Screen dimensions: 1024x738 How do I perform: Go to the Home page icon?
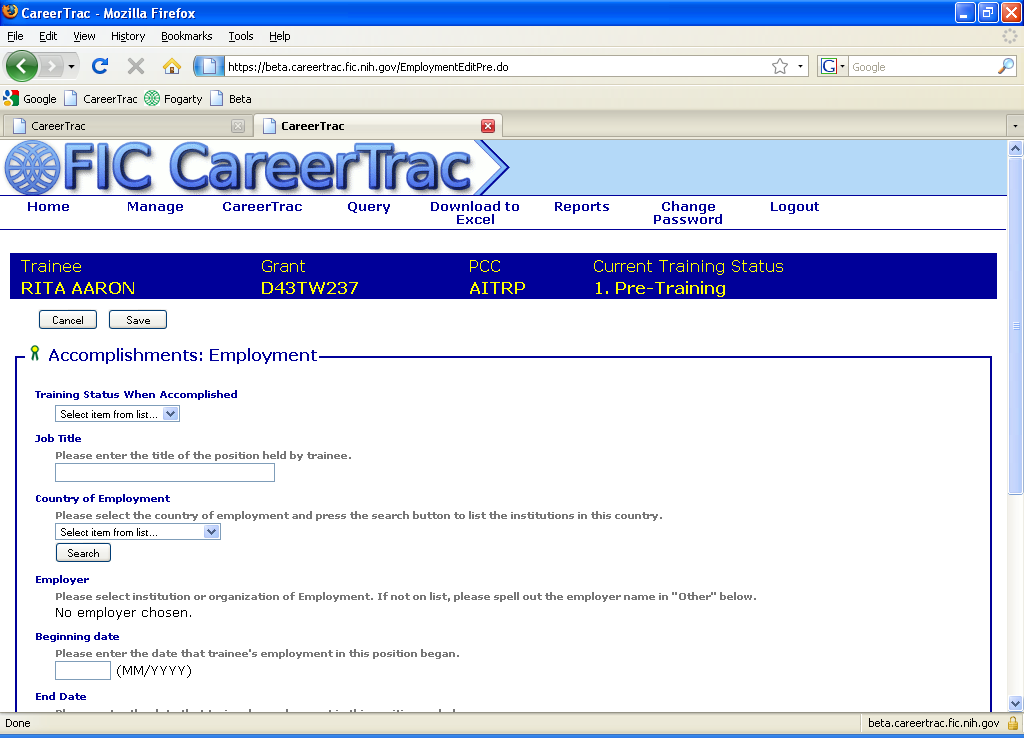coord(172,66)
